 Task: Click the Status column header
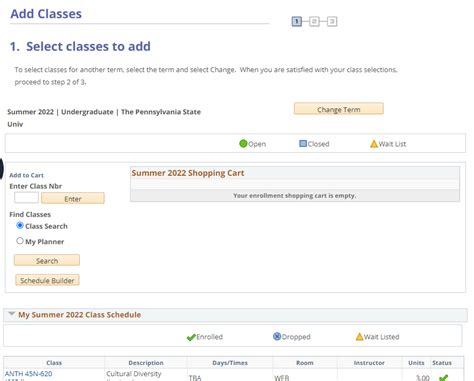point(442,363)
